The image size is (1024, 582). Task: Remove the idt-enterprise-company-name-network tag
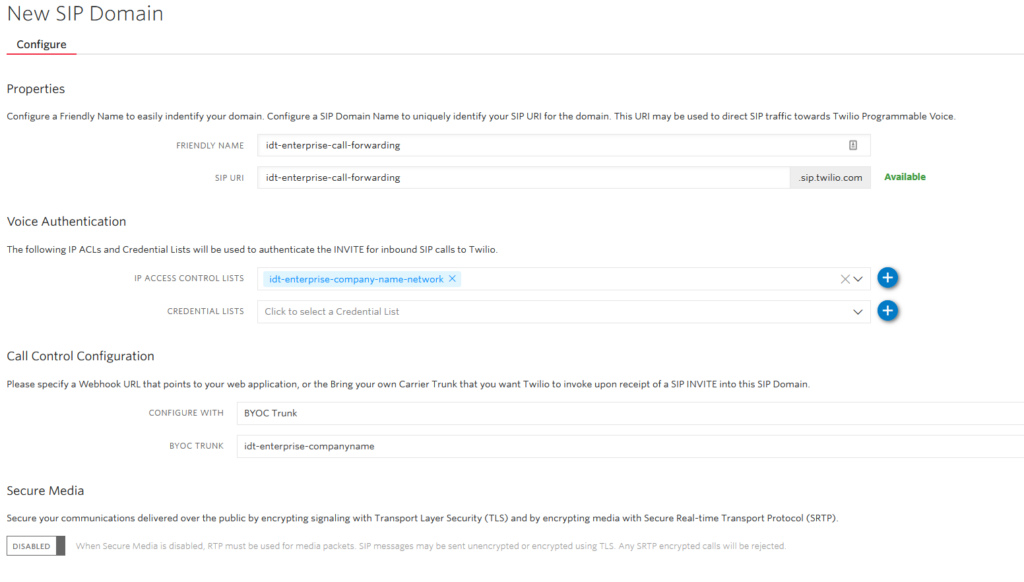453,279
